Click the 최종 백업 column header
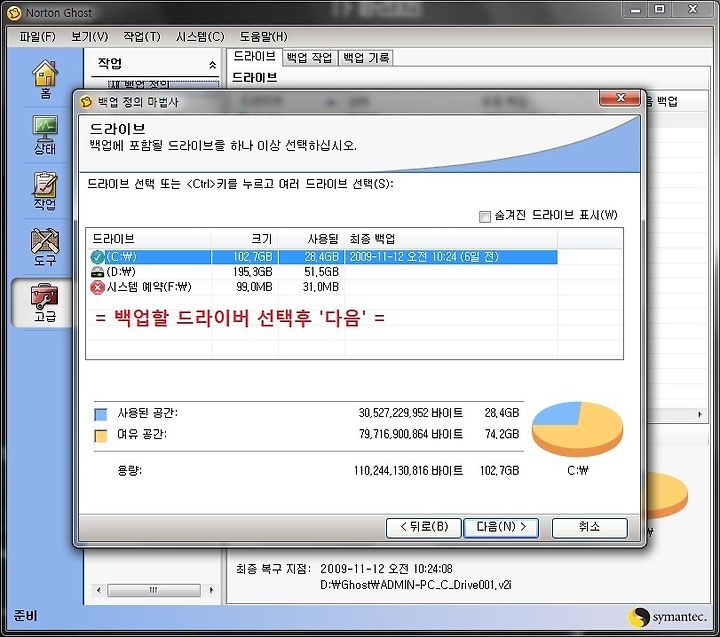 coord(451,239)
